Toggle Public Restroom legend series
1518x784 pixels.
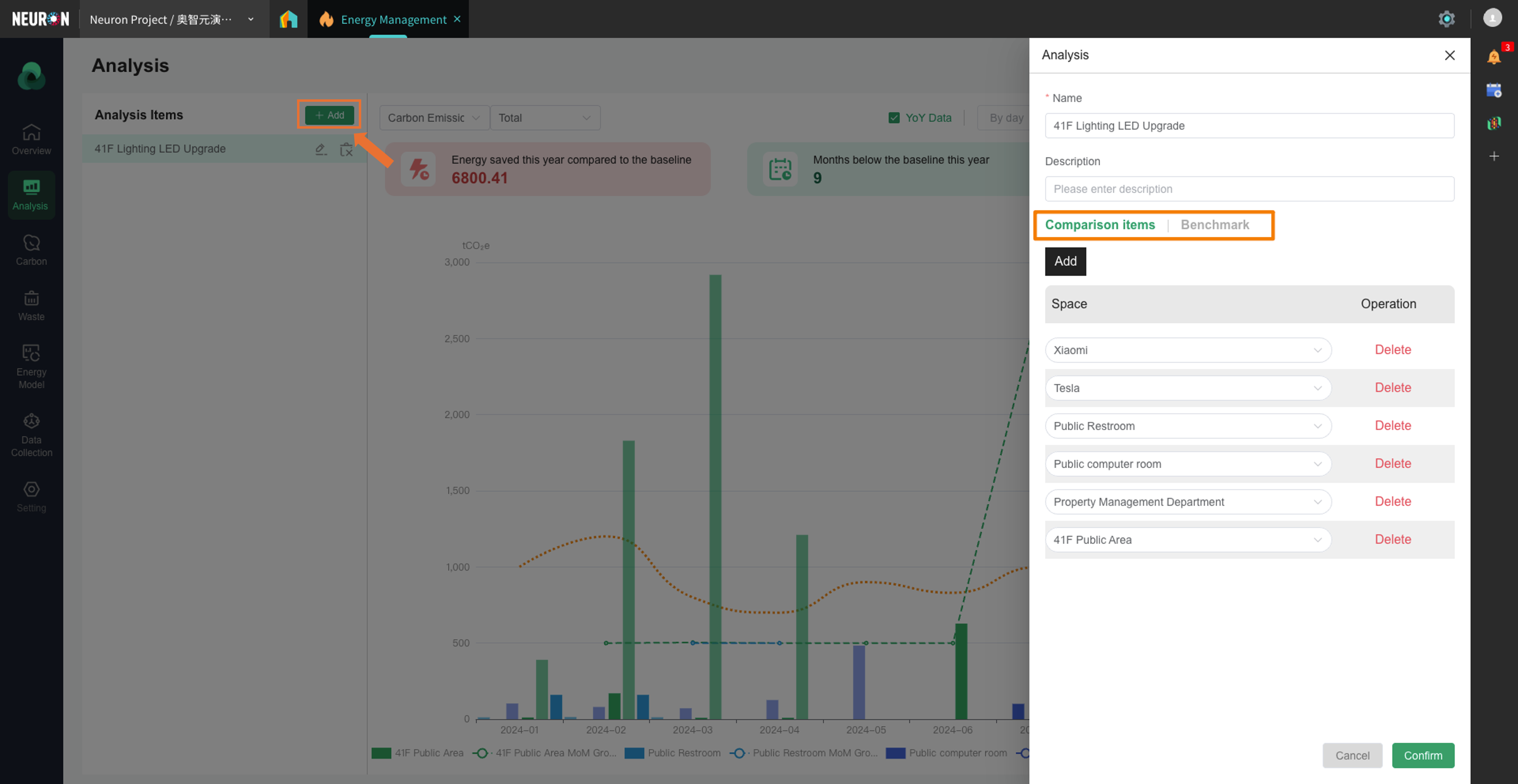pyautogui.click(x=672, y=753)
